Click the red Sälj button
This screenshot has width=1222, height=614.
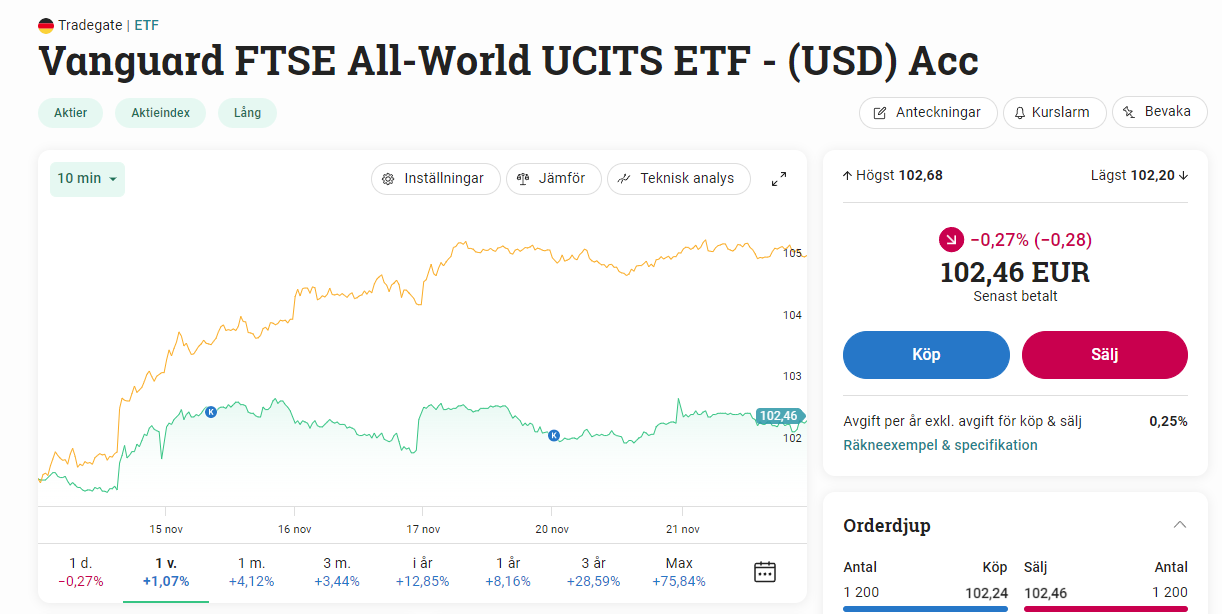point(1105,355)
